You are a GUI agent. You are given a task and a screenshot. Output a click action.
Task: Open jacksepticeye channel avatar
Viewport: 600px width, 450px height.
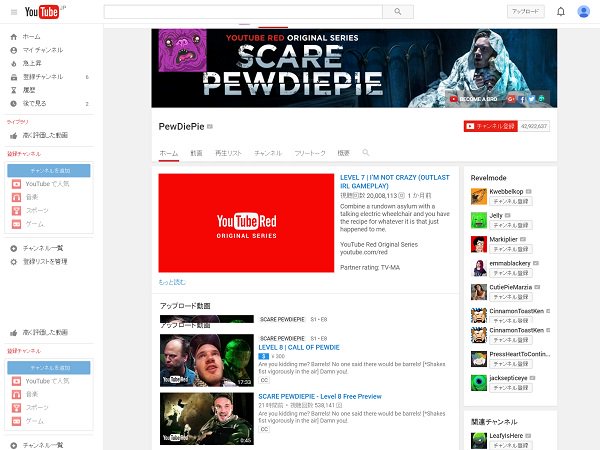tap(479, 383)
